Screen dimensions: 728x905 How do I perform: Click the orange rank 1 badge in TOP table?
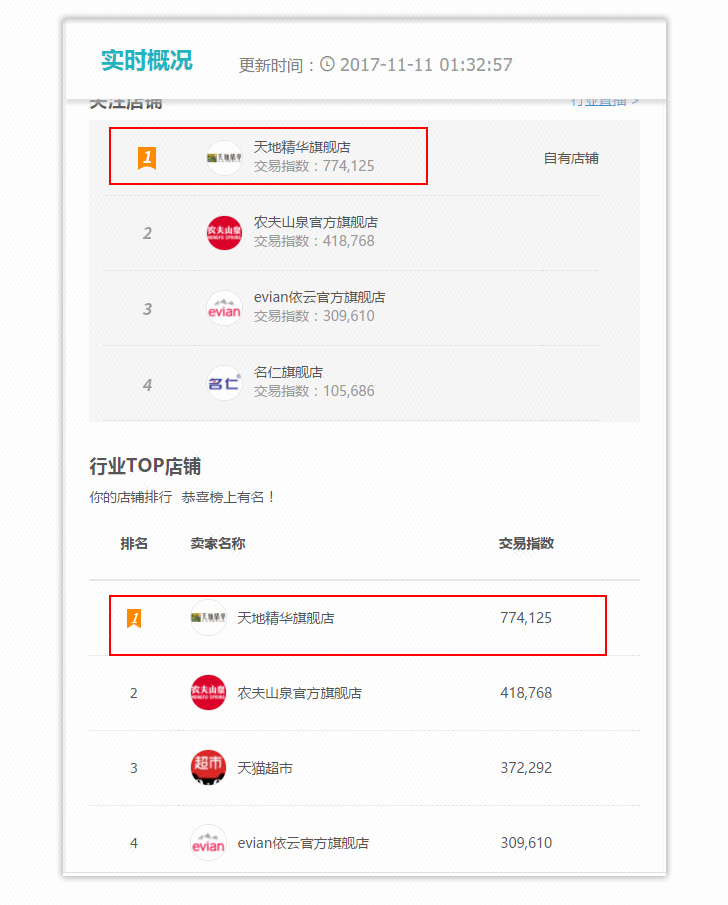(x=134, y=618)
